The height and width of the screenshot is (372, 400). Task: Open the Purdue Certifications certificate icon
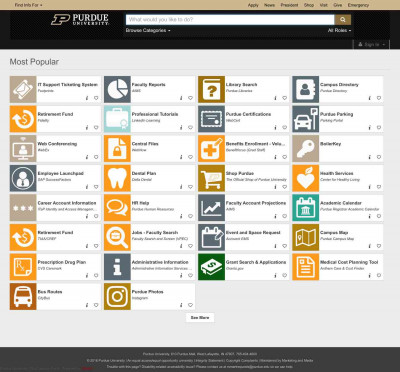tap(211, 119)
